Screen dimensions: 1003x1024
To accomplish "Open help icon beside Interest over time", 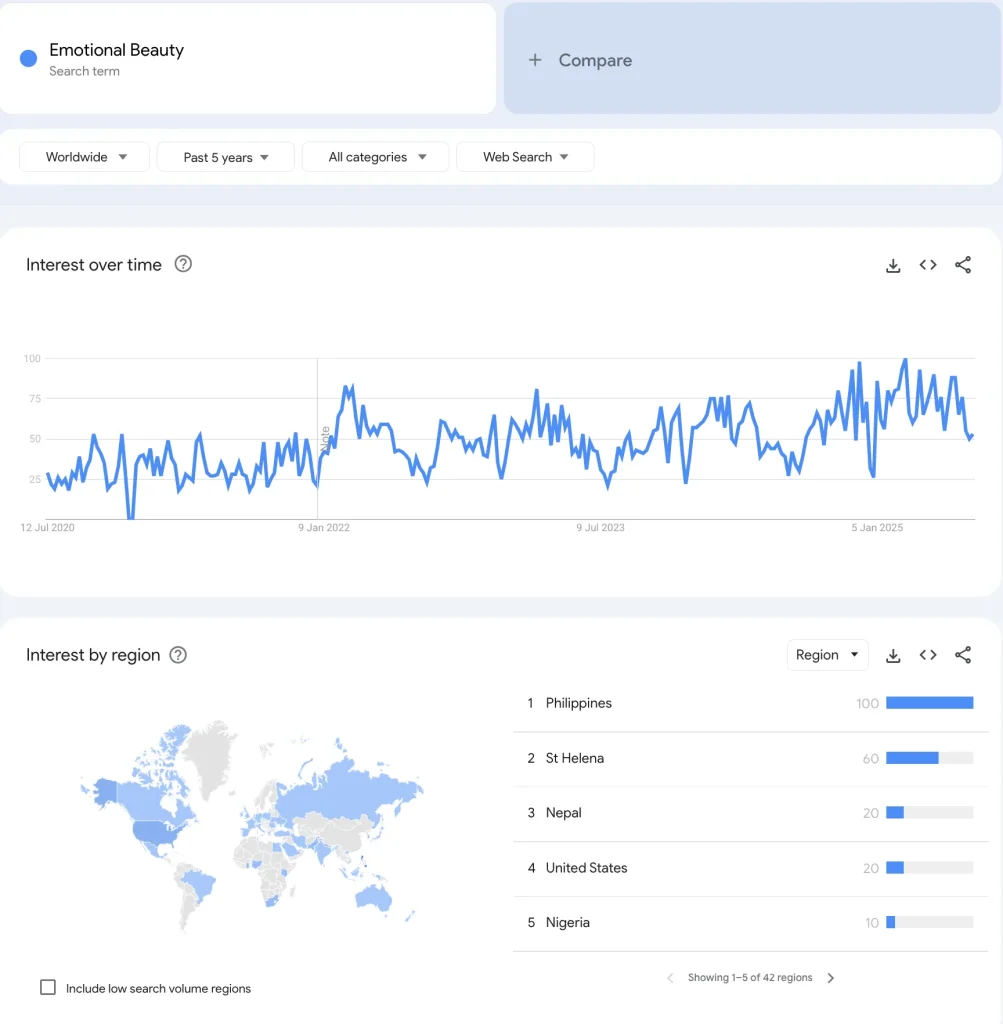I will click(183, 264).
